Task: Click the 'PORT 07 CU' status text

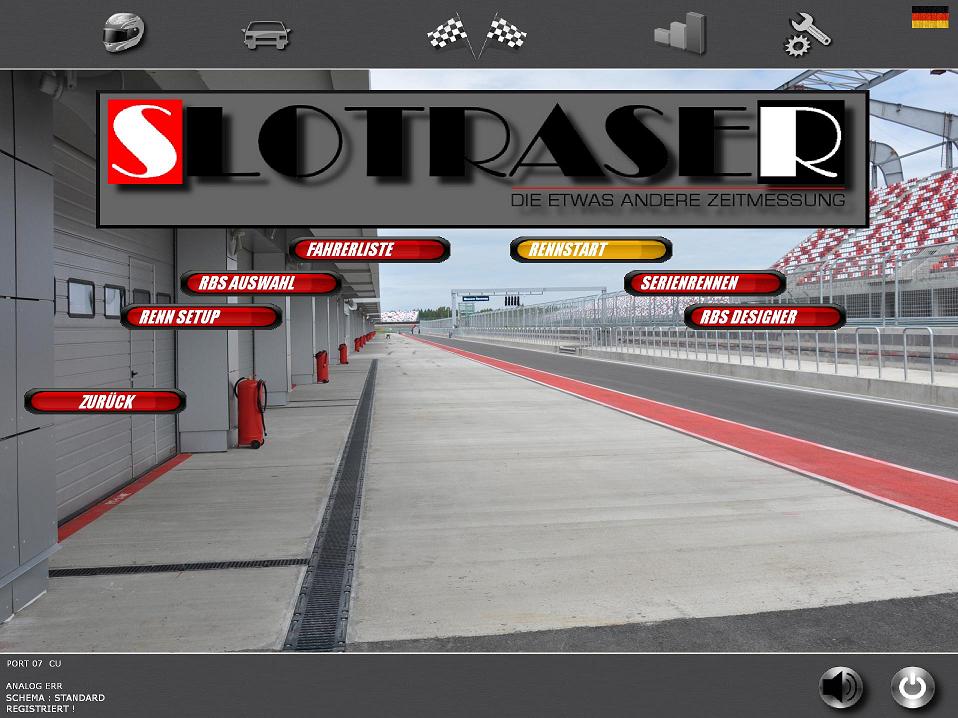Action: click(x=34, y=663)
